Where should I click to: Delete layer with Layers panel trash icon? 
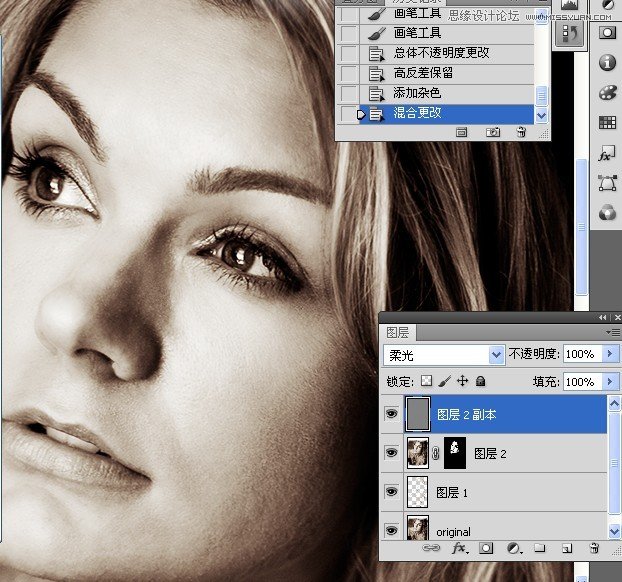594,548
